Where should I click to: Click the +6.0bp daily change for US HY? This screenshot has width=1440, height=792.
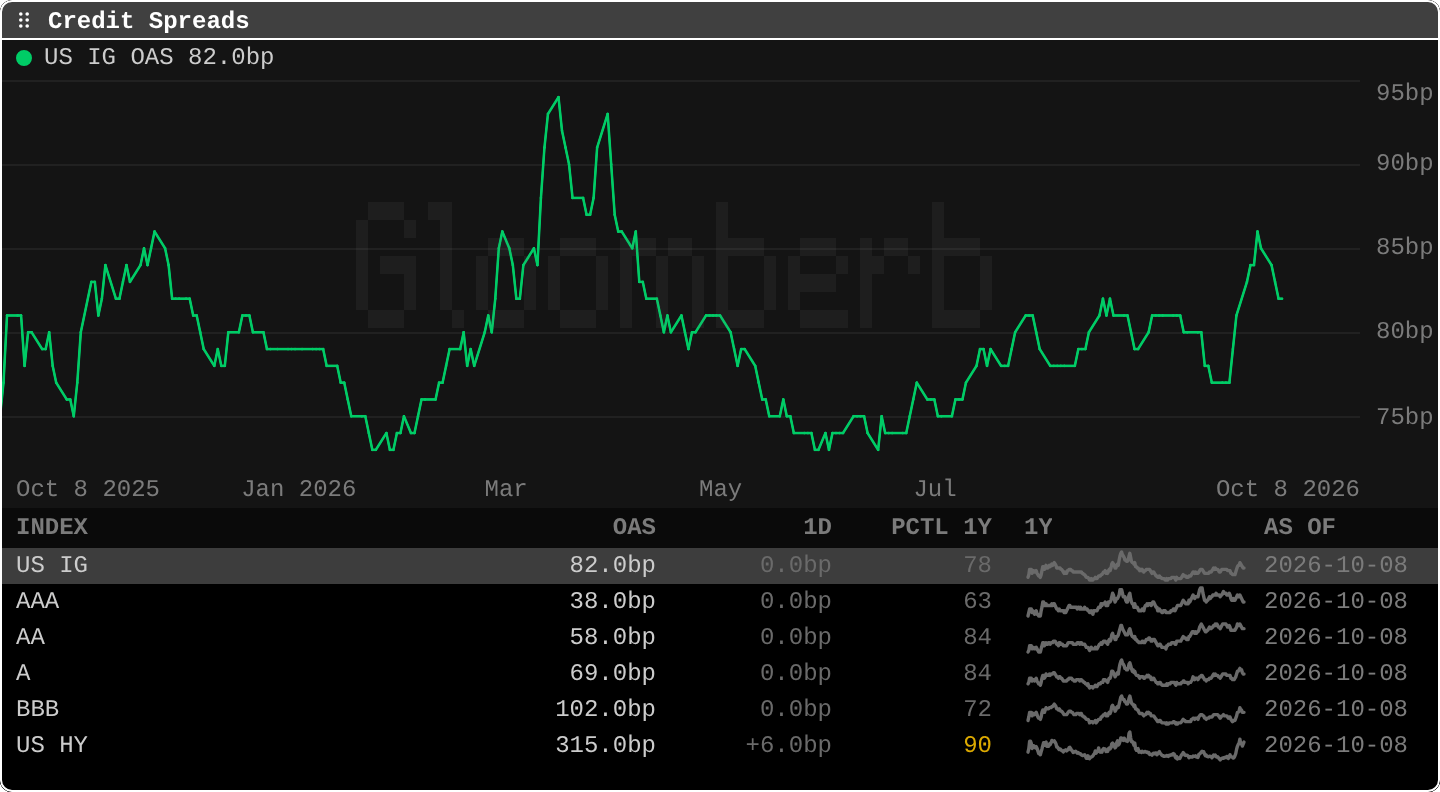(x=789, y=745)
